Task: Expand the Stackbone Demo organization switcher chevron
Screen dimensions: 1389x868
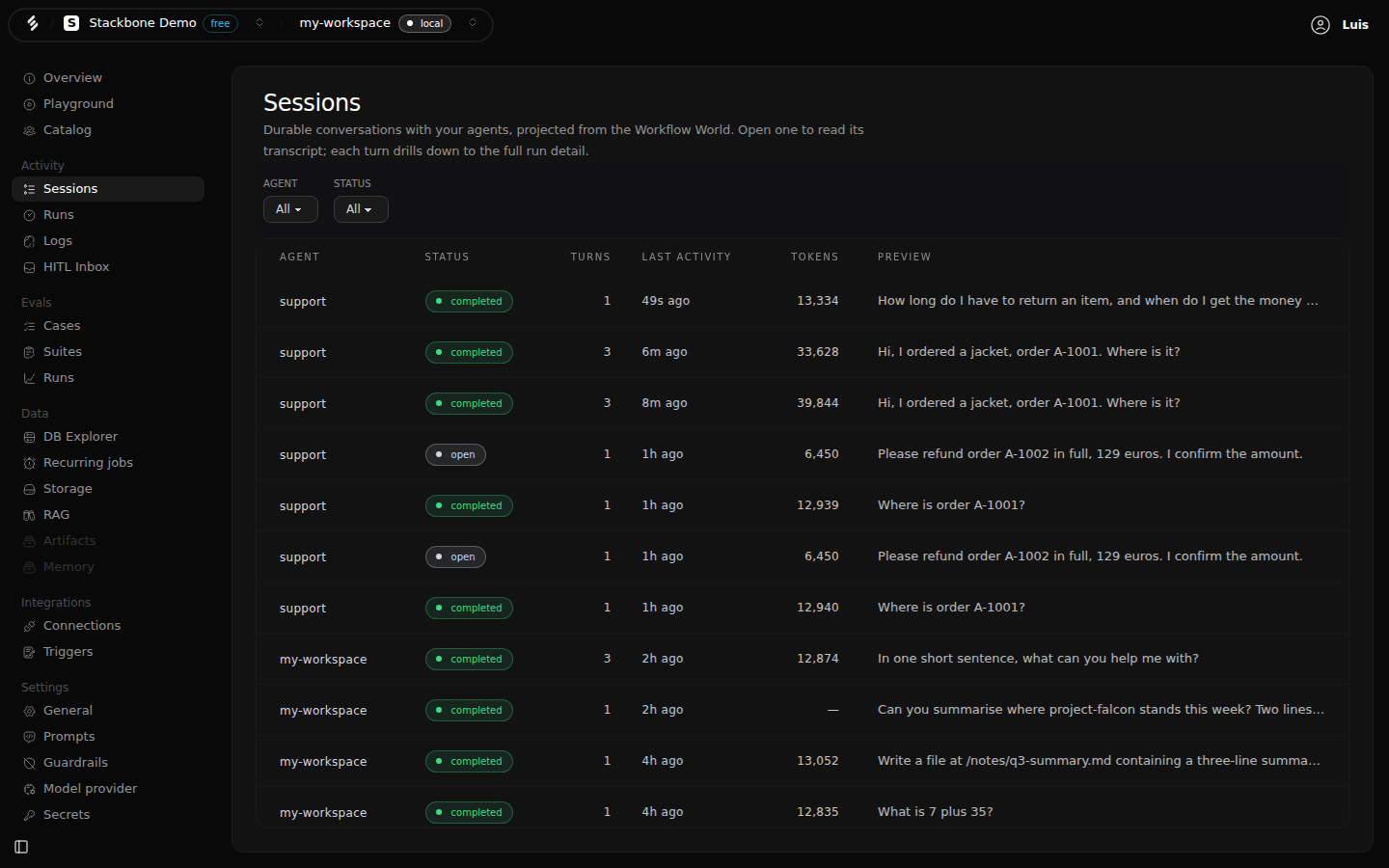Action: coord(259,23)
